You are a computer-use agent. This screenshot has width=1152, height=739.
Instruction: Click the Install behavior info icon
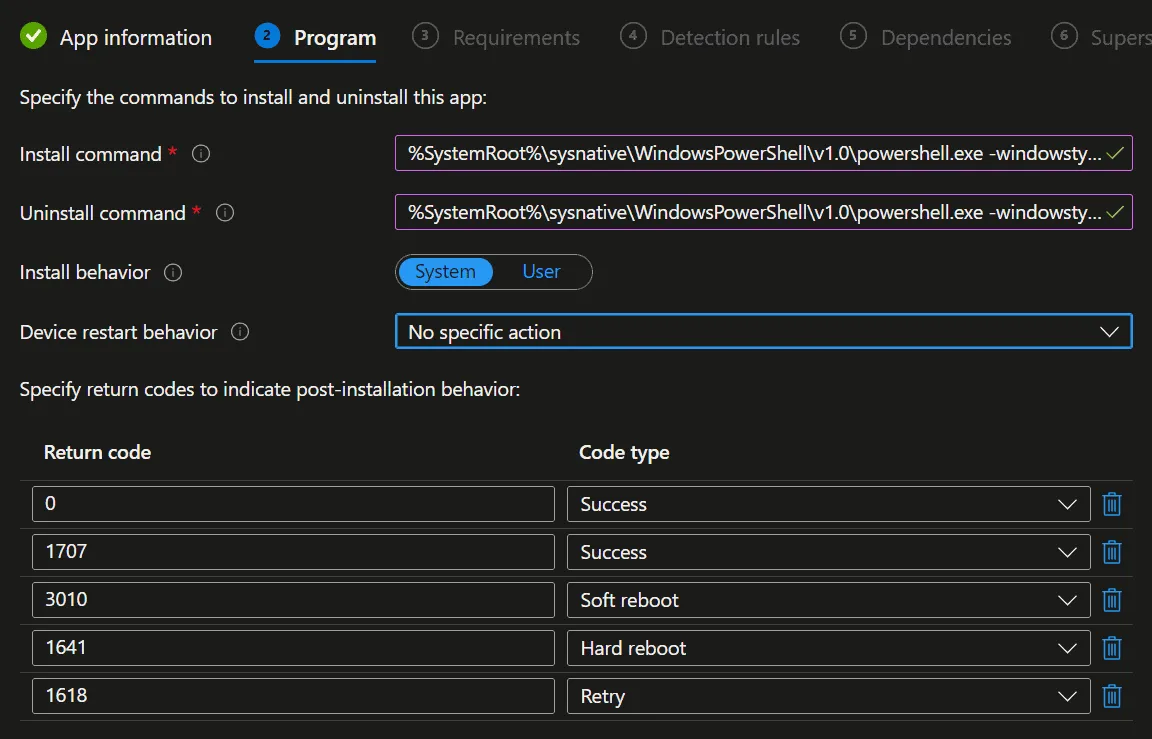tap(173, 273)
